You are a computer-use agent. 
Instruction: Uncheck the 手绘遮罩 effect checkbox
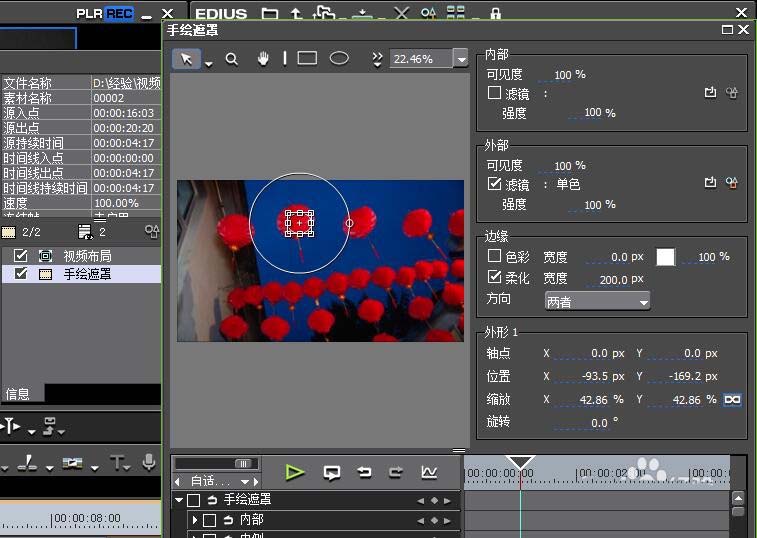click(21, 273)
